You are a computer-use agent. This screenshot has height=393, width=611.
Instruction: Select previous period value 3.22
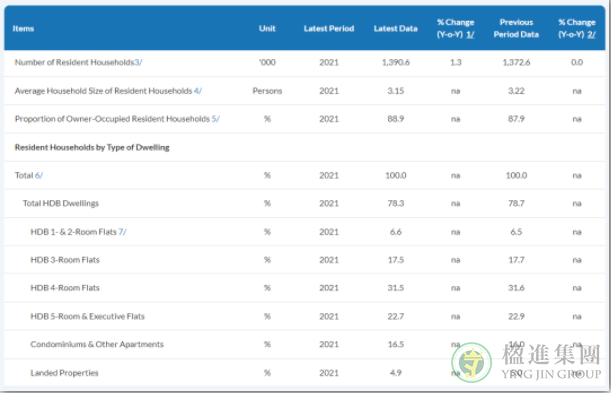tap(516, 91)
